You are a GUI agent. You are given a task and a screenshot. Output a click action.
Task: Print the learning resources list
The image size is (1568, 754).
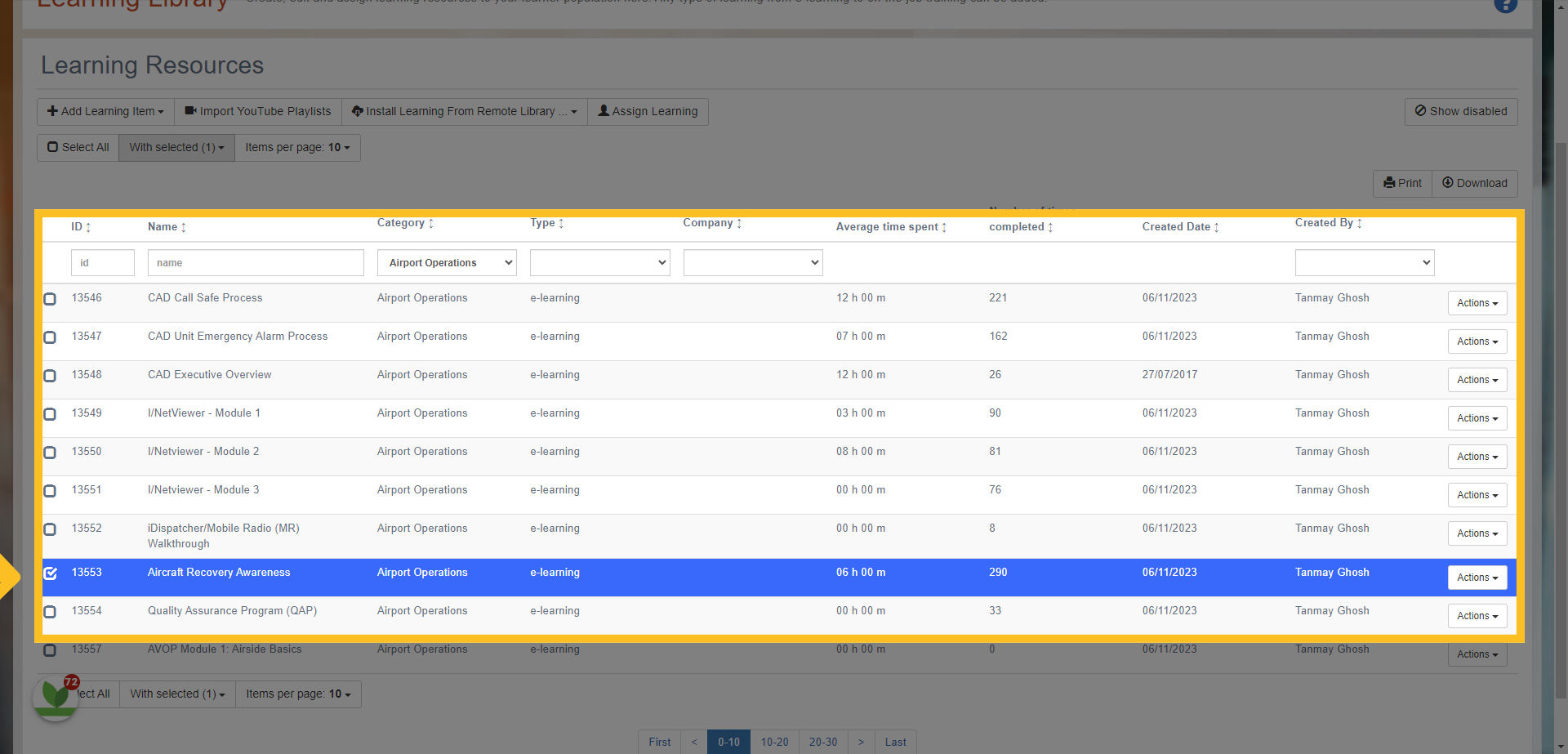point(1402,183)
